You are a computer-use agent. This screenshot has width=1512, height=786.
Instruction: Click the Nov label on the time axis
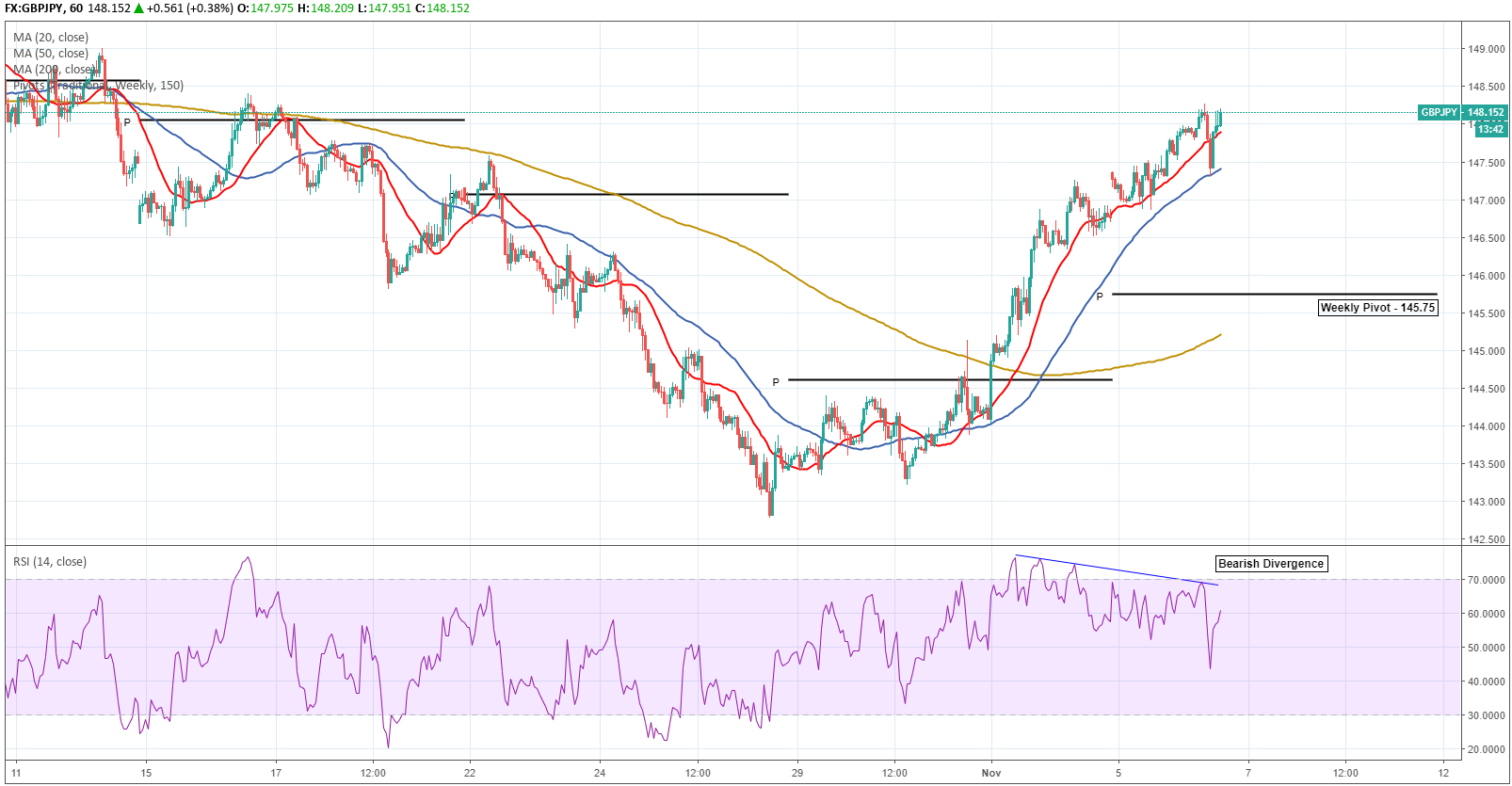tap(990, 773)
